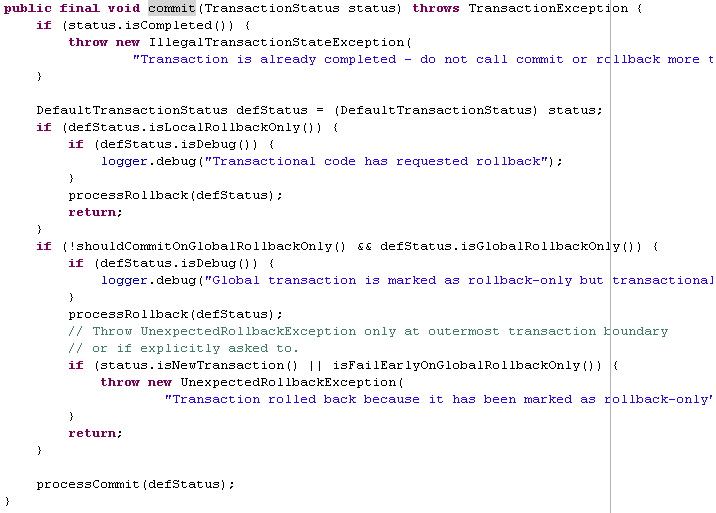Click the first processRollback(defStatus) call
Viewport: 716px width, 513px height.
coord(175,196)
